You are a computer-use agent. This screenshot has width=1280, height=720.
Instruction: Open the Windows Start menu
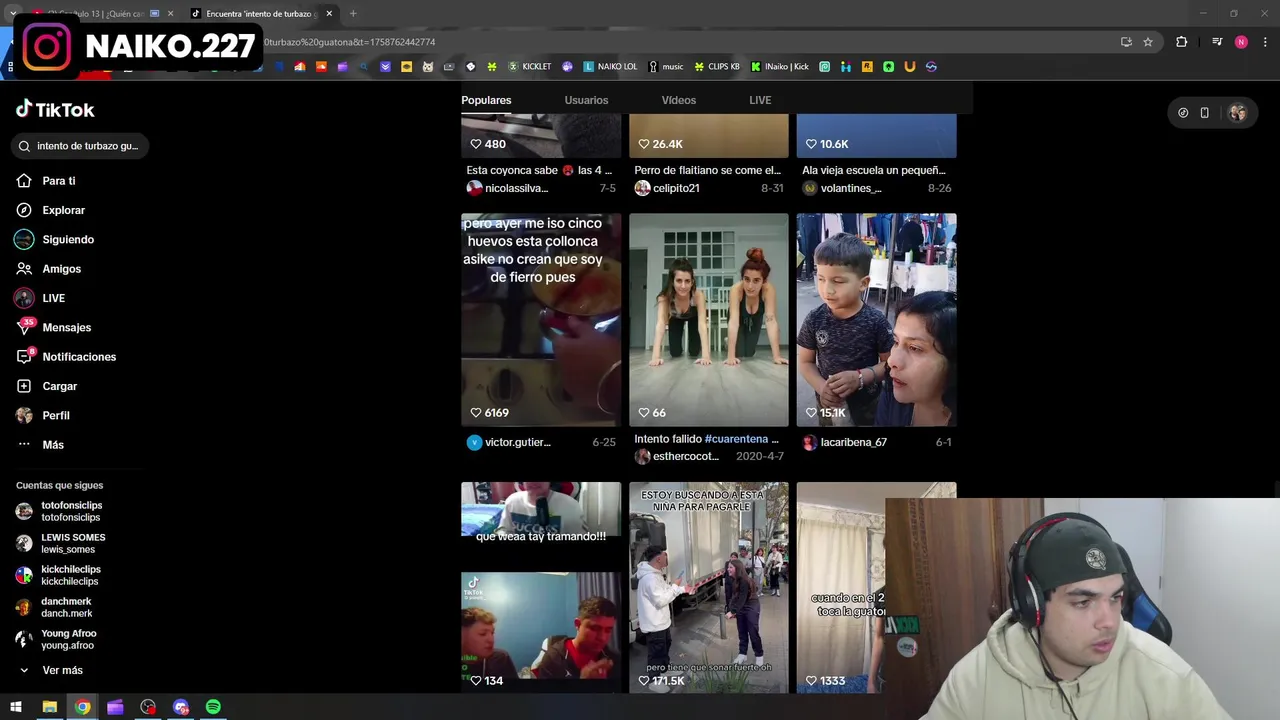pos(16,707)
